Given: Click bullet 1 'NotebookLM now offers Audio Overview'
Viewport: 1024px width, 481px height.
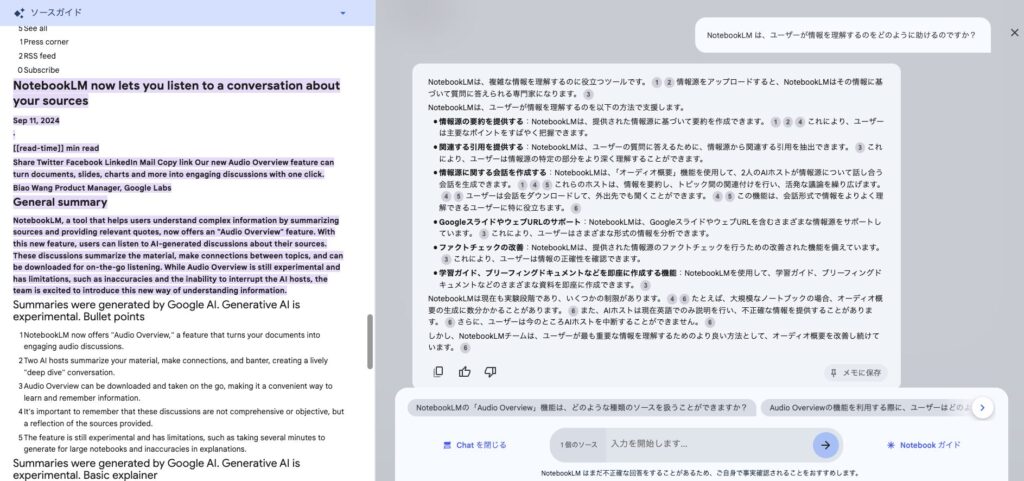Looking at the screenshot, I should pyautogui.click(x=171, y=341).
